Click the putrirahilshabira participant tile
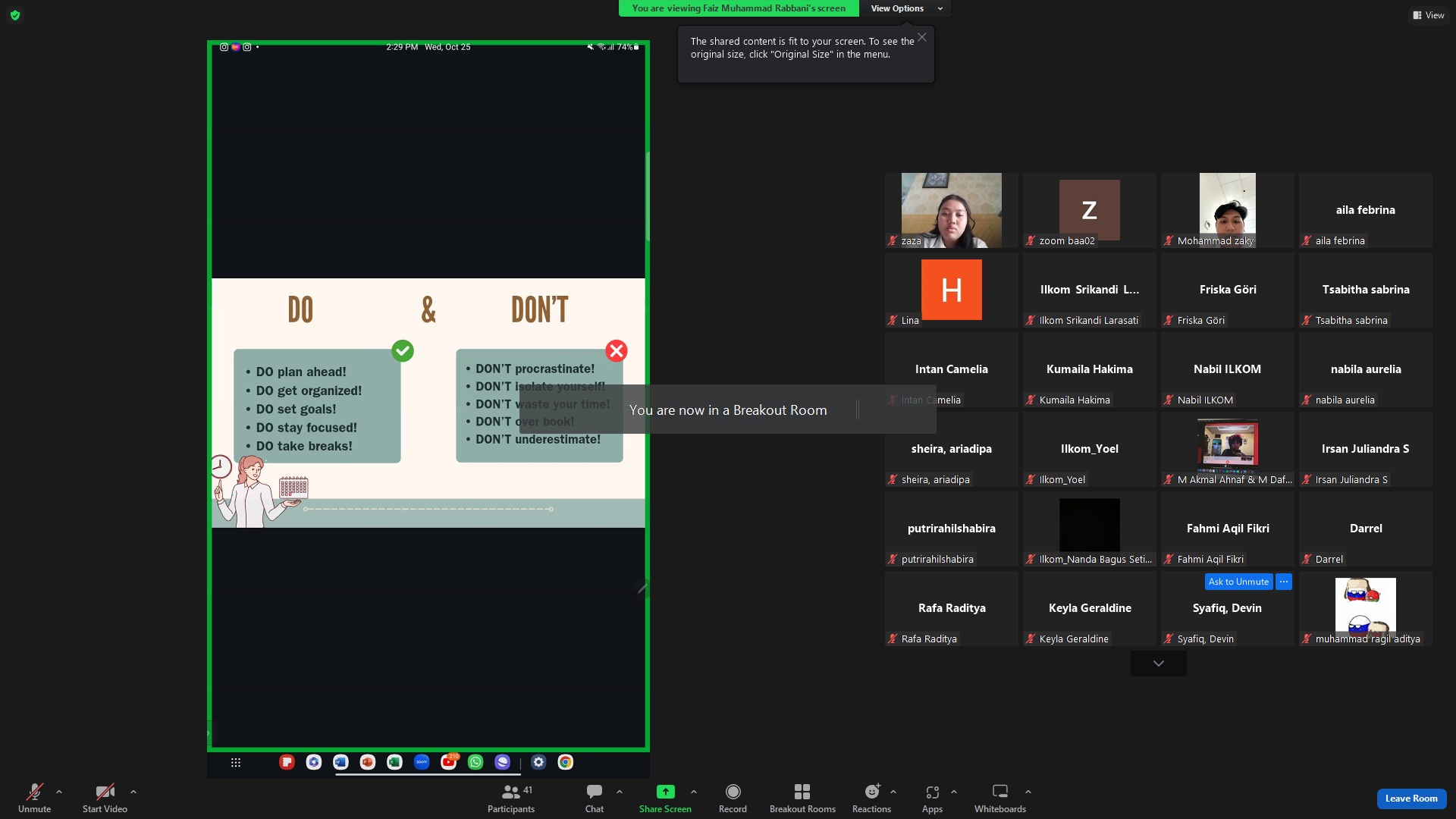Image resolution: width=1456 pixels, height=819 pixels. 951,529
